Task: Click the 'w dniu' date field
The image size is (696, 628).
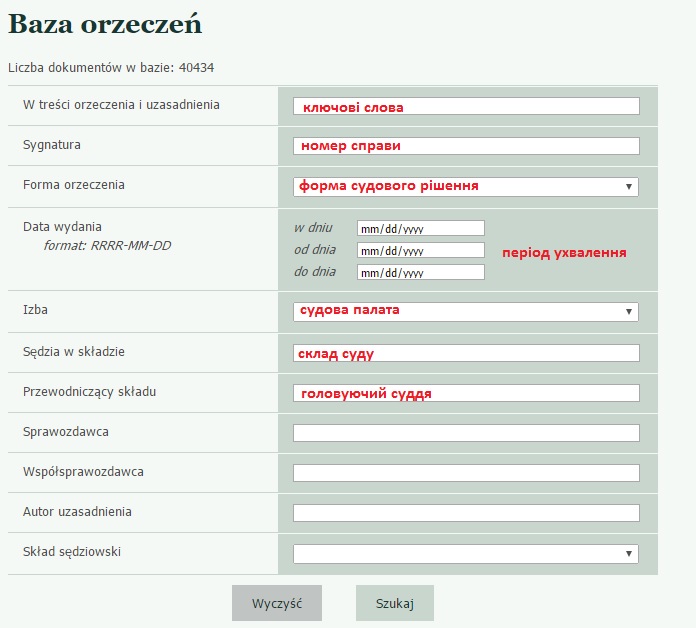Action: click(x=420, y=228)
